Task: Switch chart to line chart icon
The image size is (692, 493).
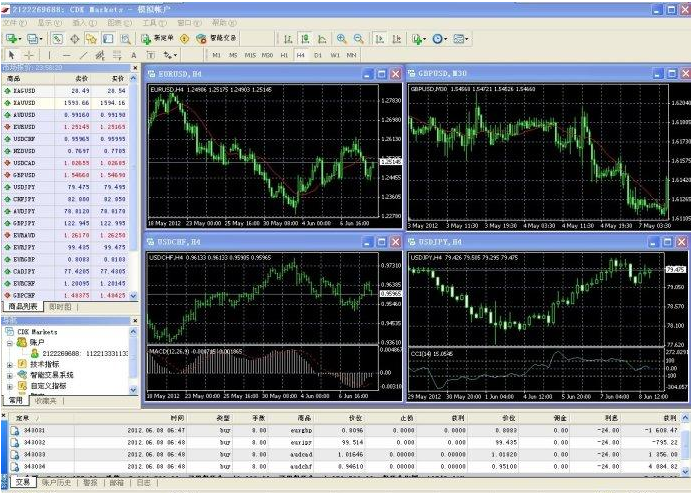Action: coord(322,39)
